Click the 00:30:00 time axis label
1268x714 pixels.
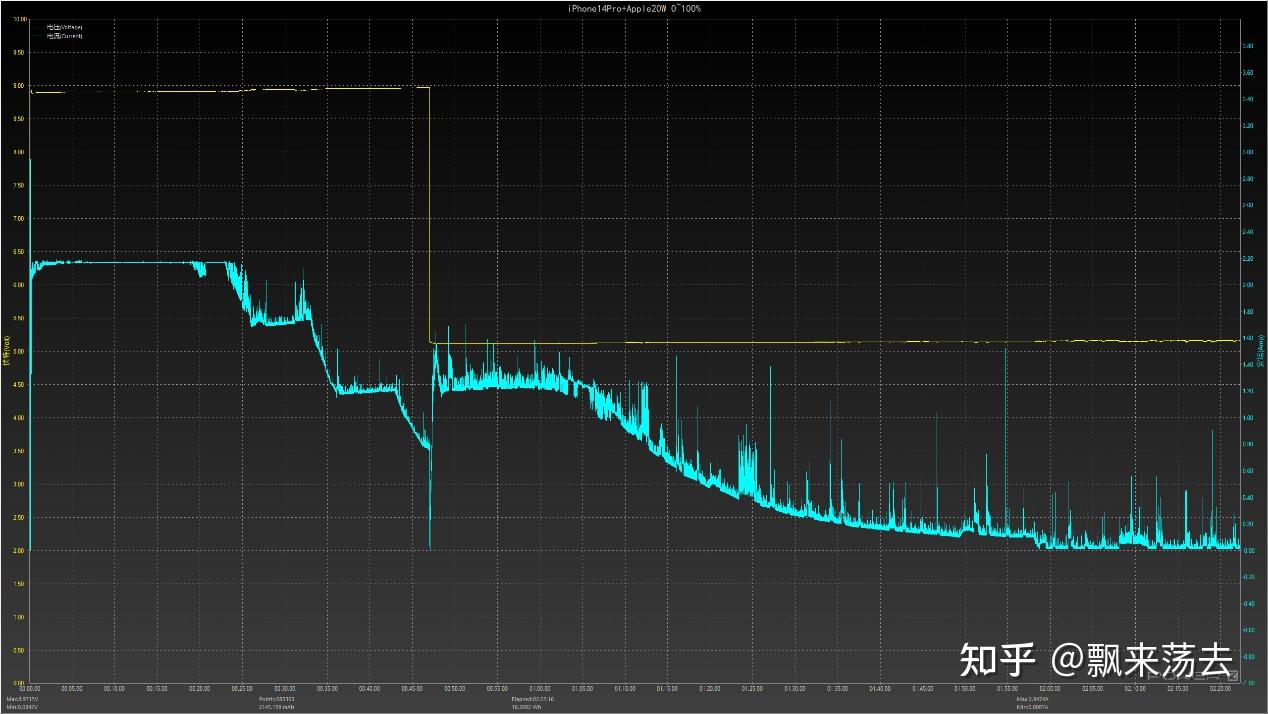[x=285, y=688]
